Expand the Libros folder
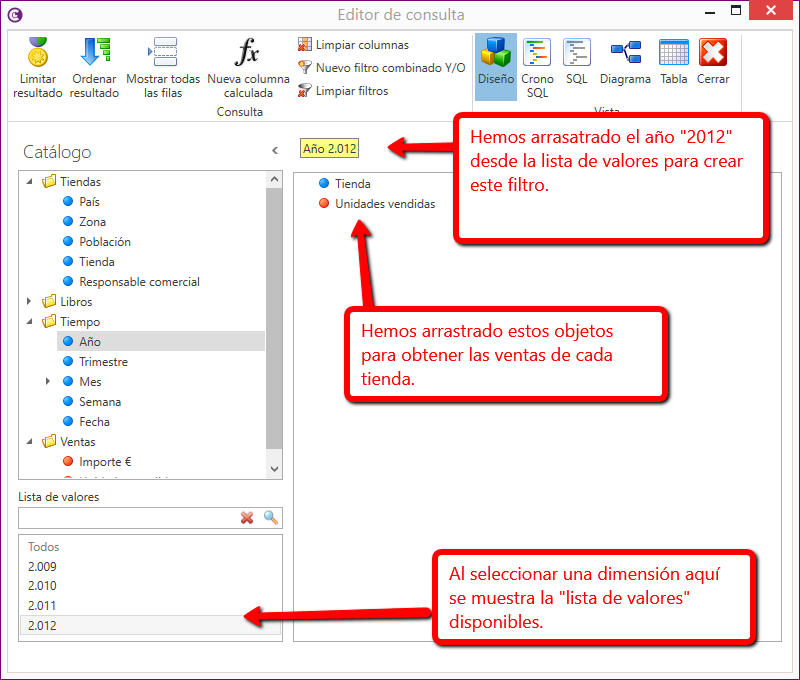 [32, 302]
